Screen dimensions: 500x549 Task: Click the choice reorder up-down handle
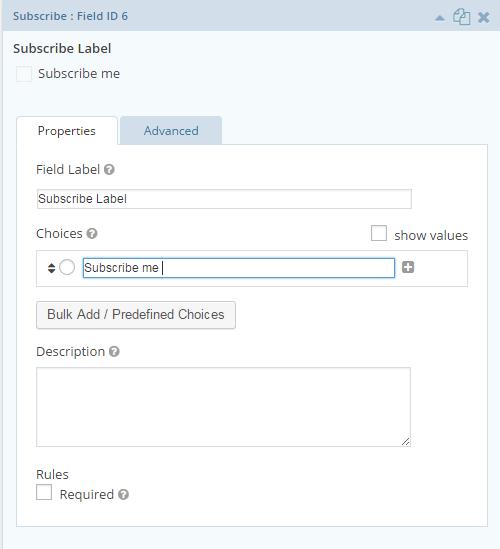[51, 268]
